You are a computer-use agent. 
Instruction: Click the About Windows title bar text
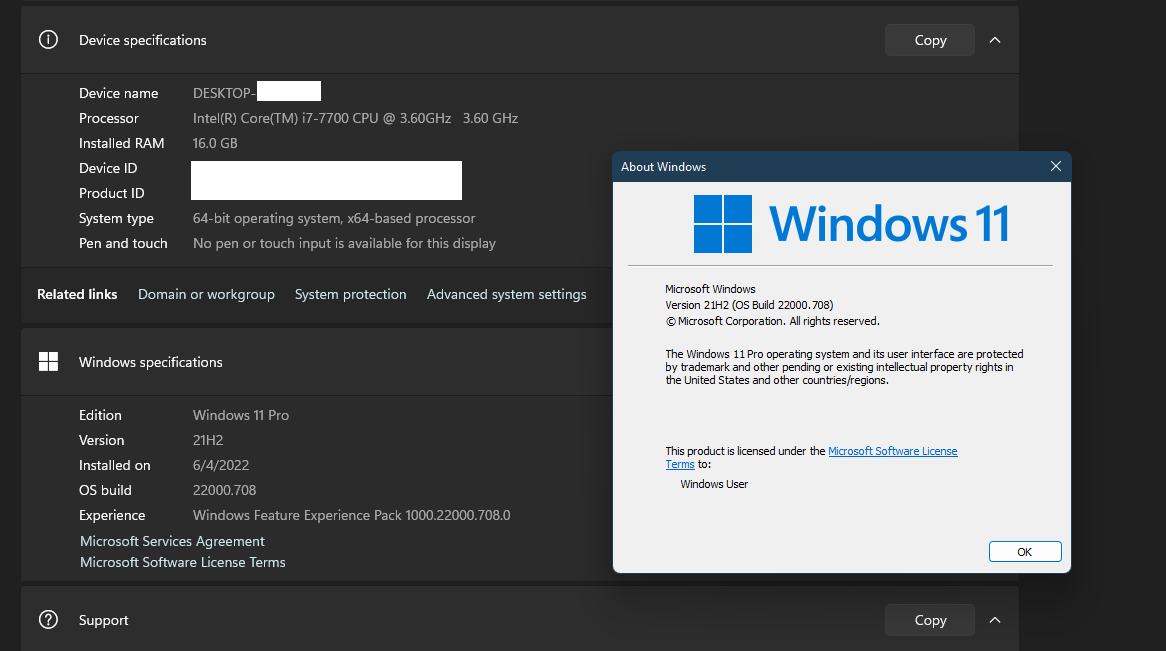[663, 167]
